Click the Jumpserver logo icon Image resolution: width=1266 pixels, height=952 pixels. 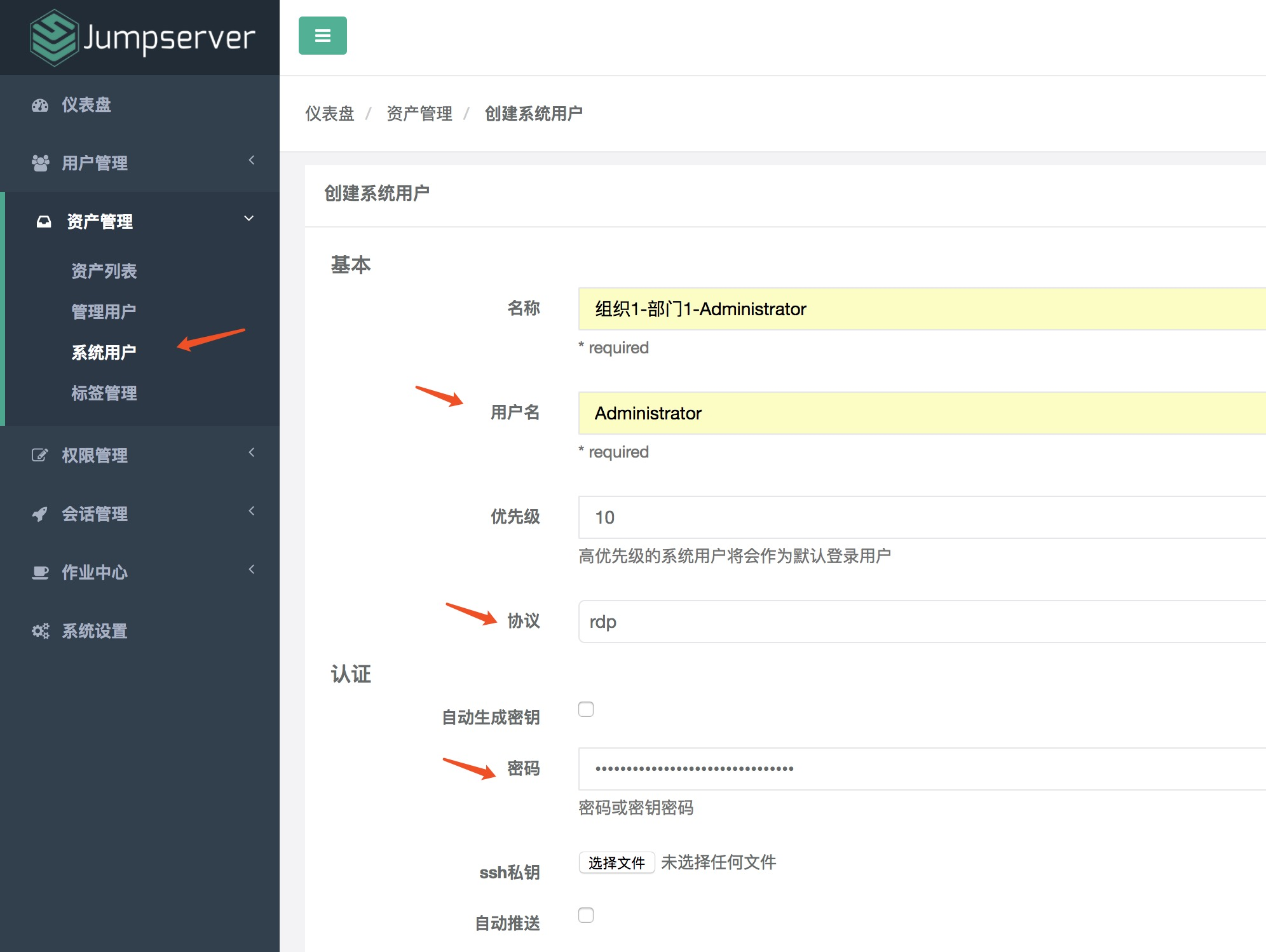pyautogui.click(x=53, y=37)
